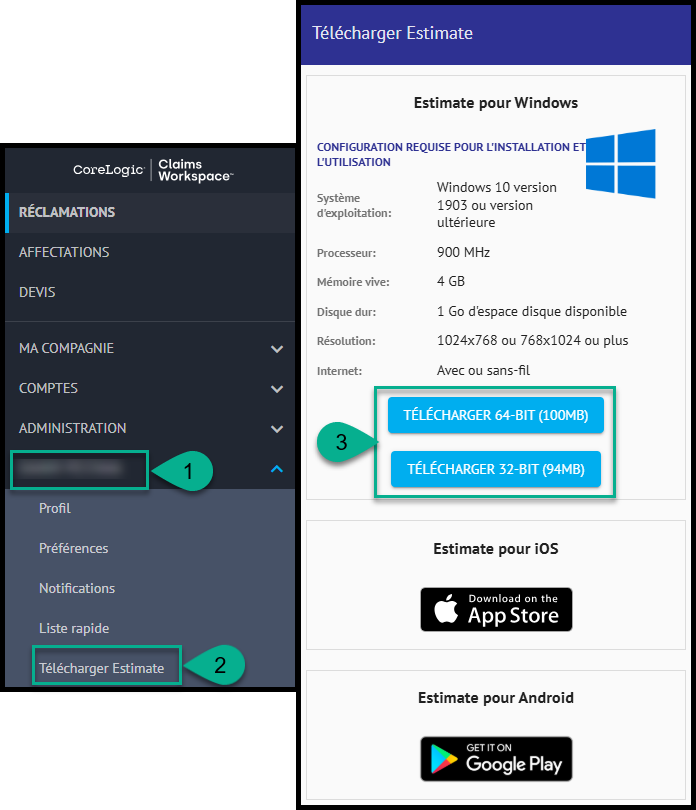Select Télécharger Estimate in submenu
696x810 pixels.
pyautogui.click(x=101, y=668)
